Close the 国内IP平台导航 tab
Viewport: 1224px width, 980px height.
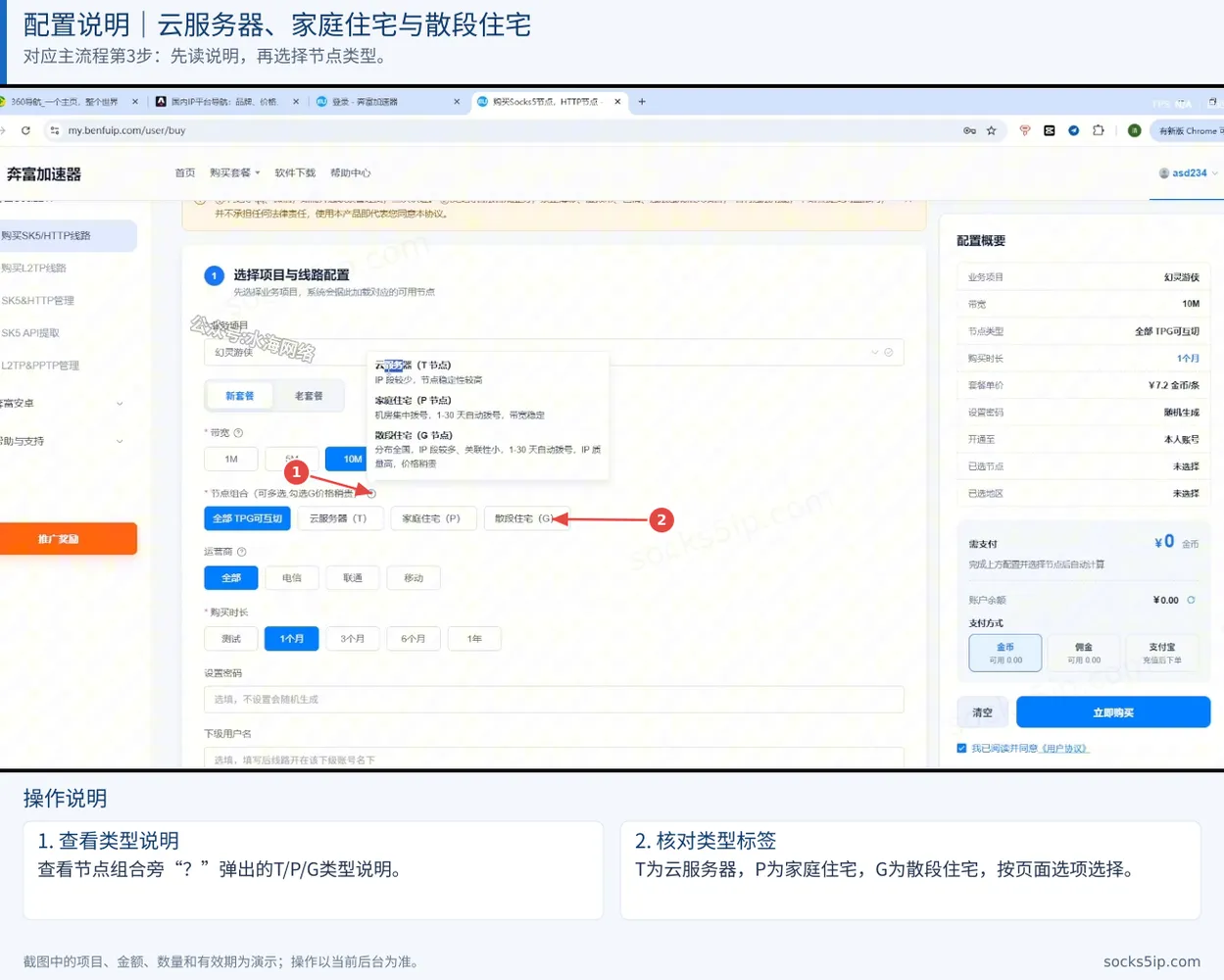coord(296,101)
